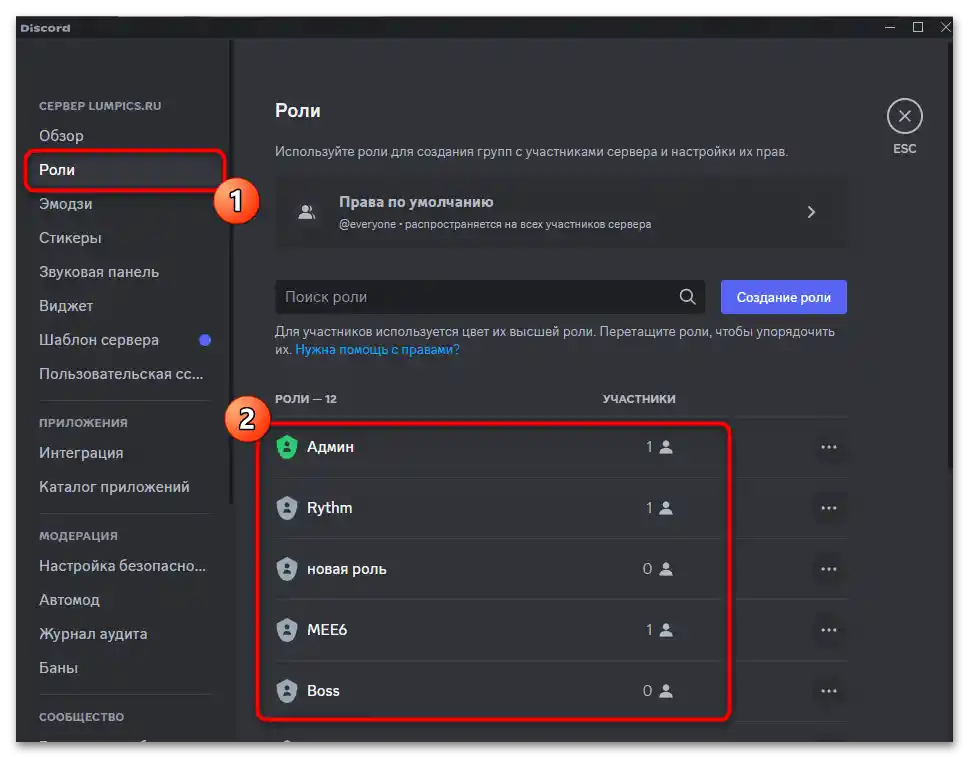Image resolution: width=969 pixels, height=758 pixels.
Task: Follow the Нужна помощь с правами? link
Action: (377, 350)
